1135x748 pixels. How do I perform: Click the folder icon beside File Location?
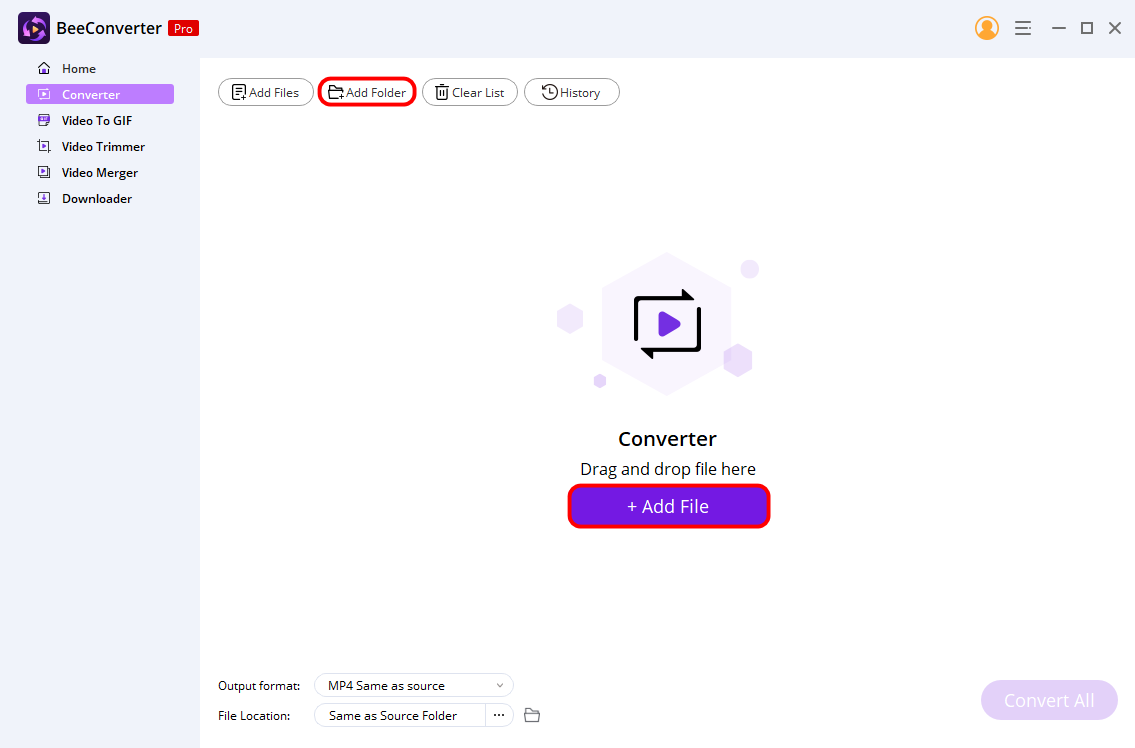pyautogui.click(x=531, y=714)
